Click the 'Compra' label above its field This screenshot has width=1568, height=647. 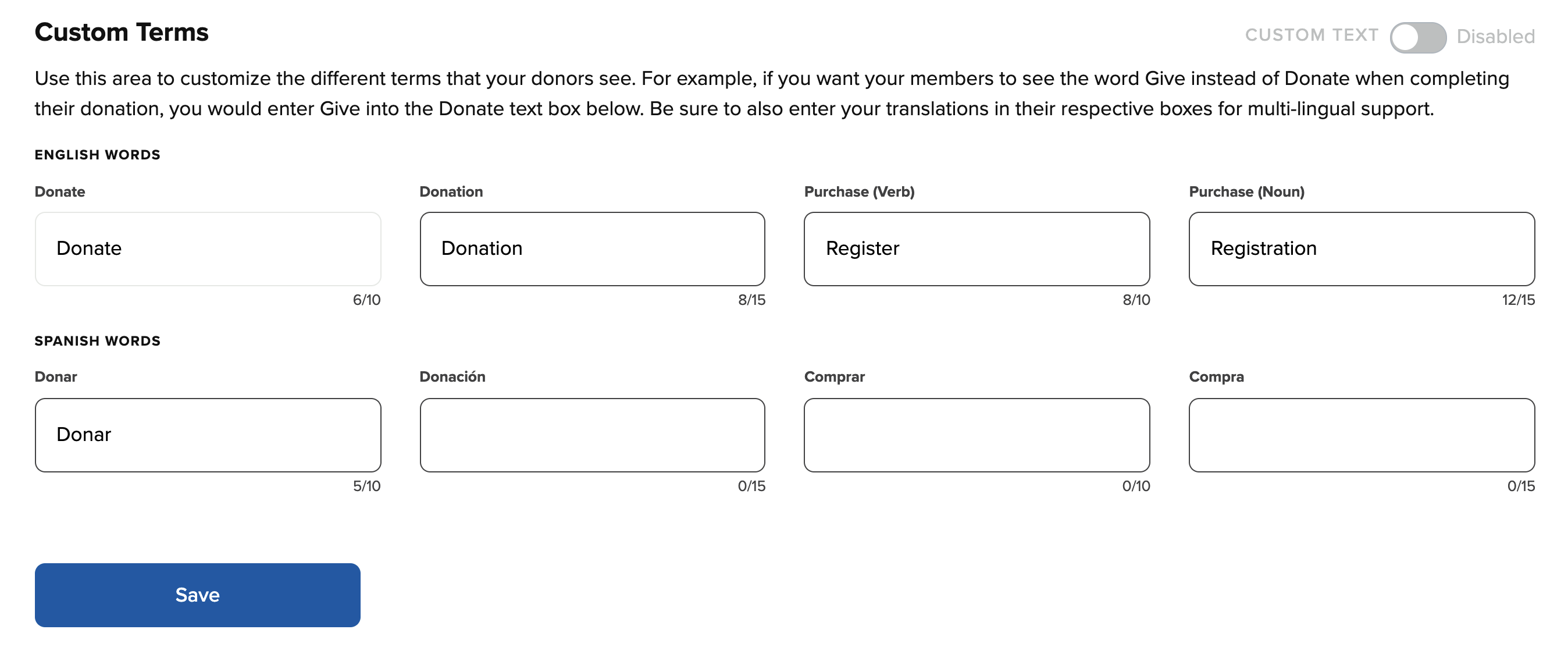[1216, 377]
